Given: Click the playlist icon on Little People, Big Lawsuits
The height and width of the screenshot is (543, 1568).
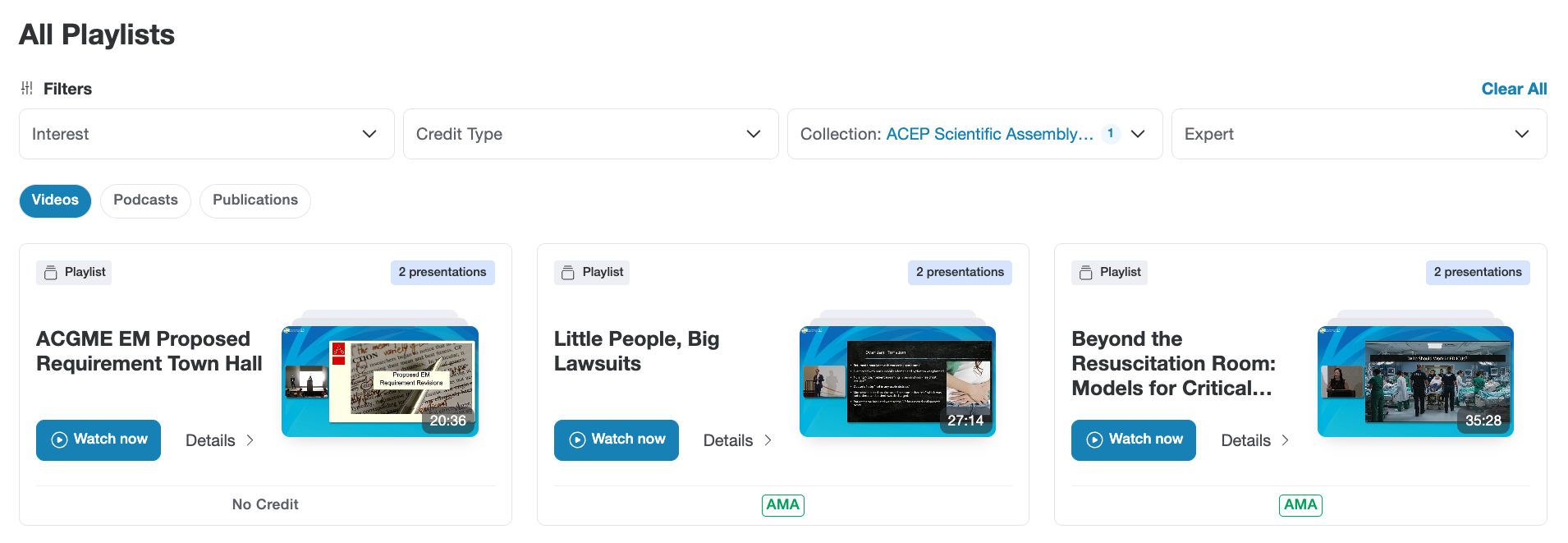Looking at the screenshot, I should [568, 272].
